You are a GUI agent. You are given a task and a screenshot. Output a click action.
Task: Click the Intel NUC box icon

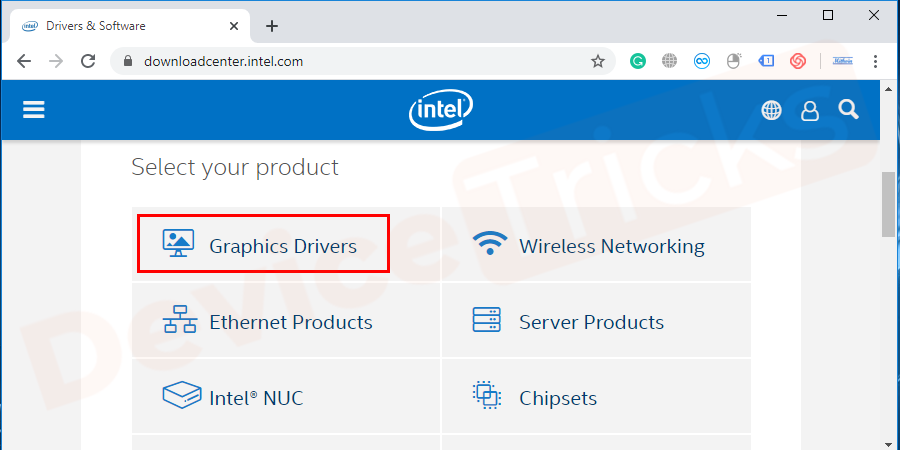click(181, 395)
